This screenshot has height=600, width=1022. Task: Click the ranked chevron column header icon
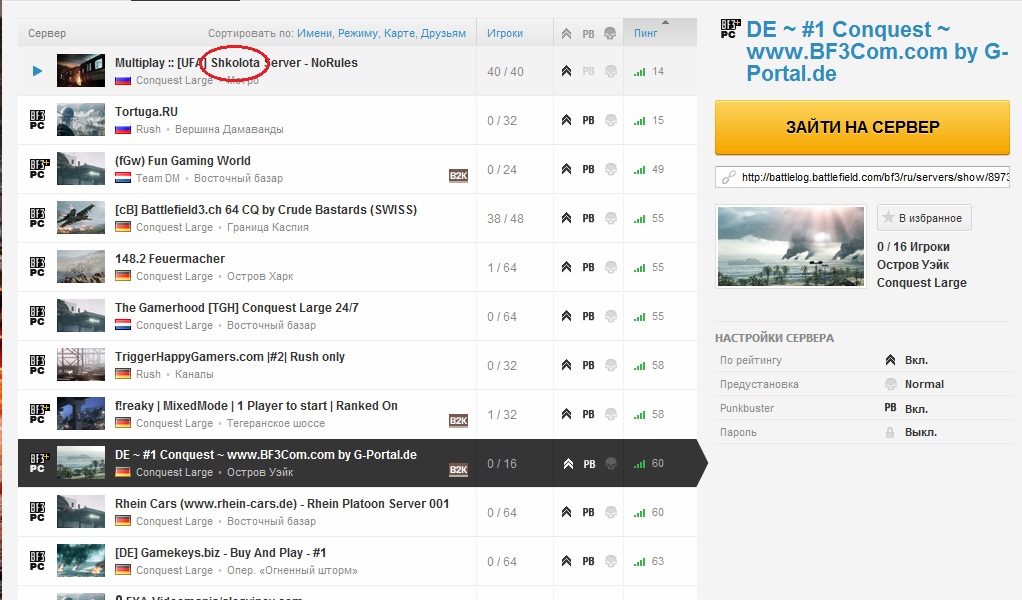pos(566,33)
